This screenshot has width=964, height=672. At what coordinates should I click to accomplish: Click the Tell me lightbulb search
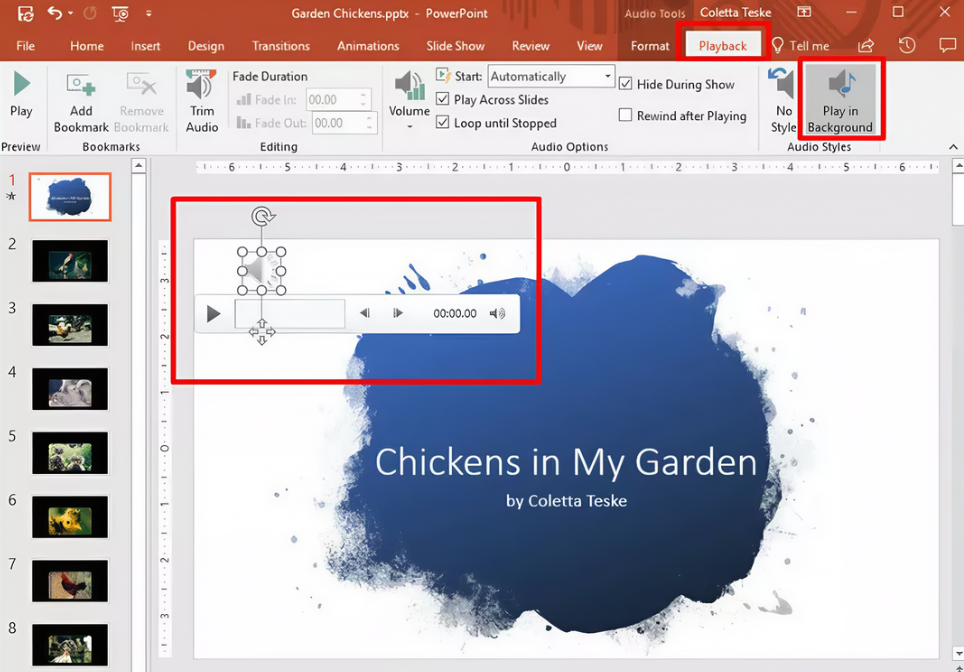point(800,46)
